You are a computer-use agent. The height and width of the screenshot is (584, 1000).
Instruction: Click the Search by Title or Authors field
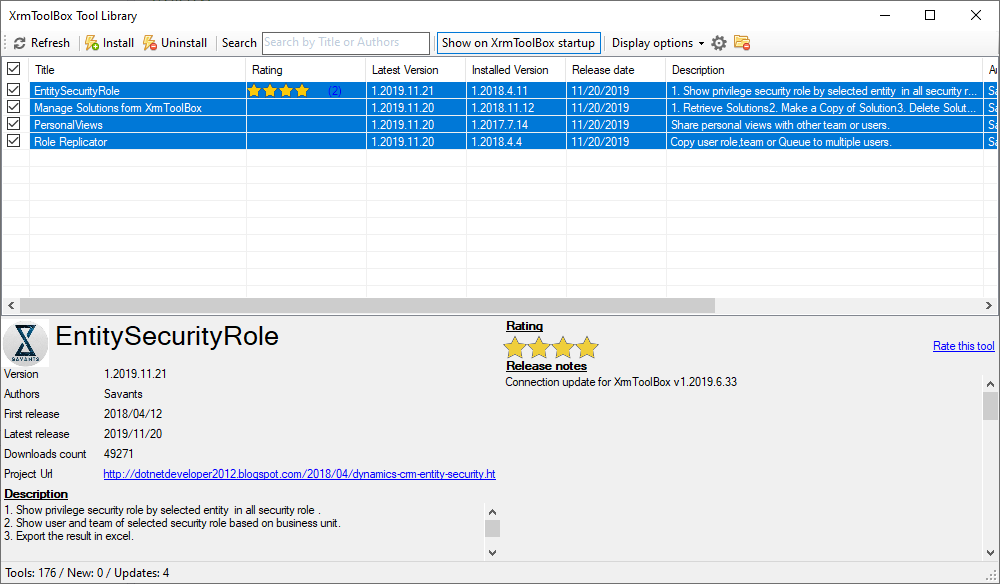point(345,43)
